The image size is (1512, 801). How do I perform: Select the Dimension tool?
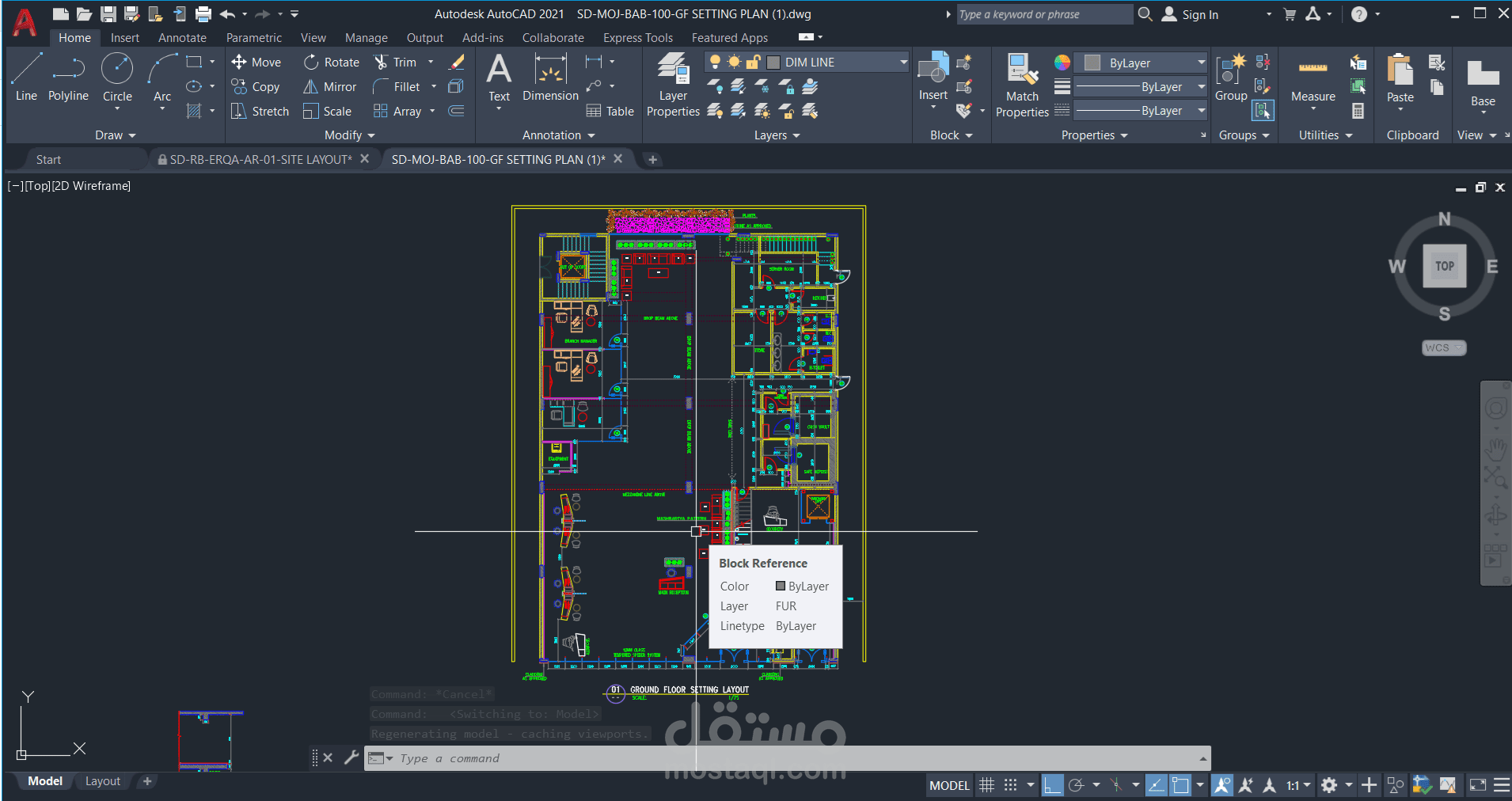click(x=550, y=78)
